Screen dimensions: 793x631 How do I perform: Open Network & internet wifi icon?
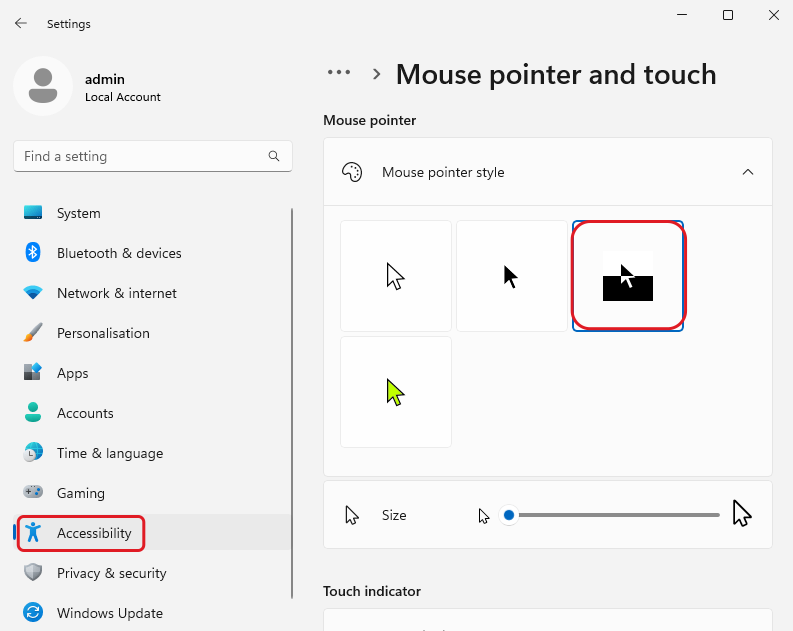33,293
